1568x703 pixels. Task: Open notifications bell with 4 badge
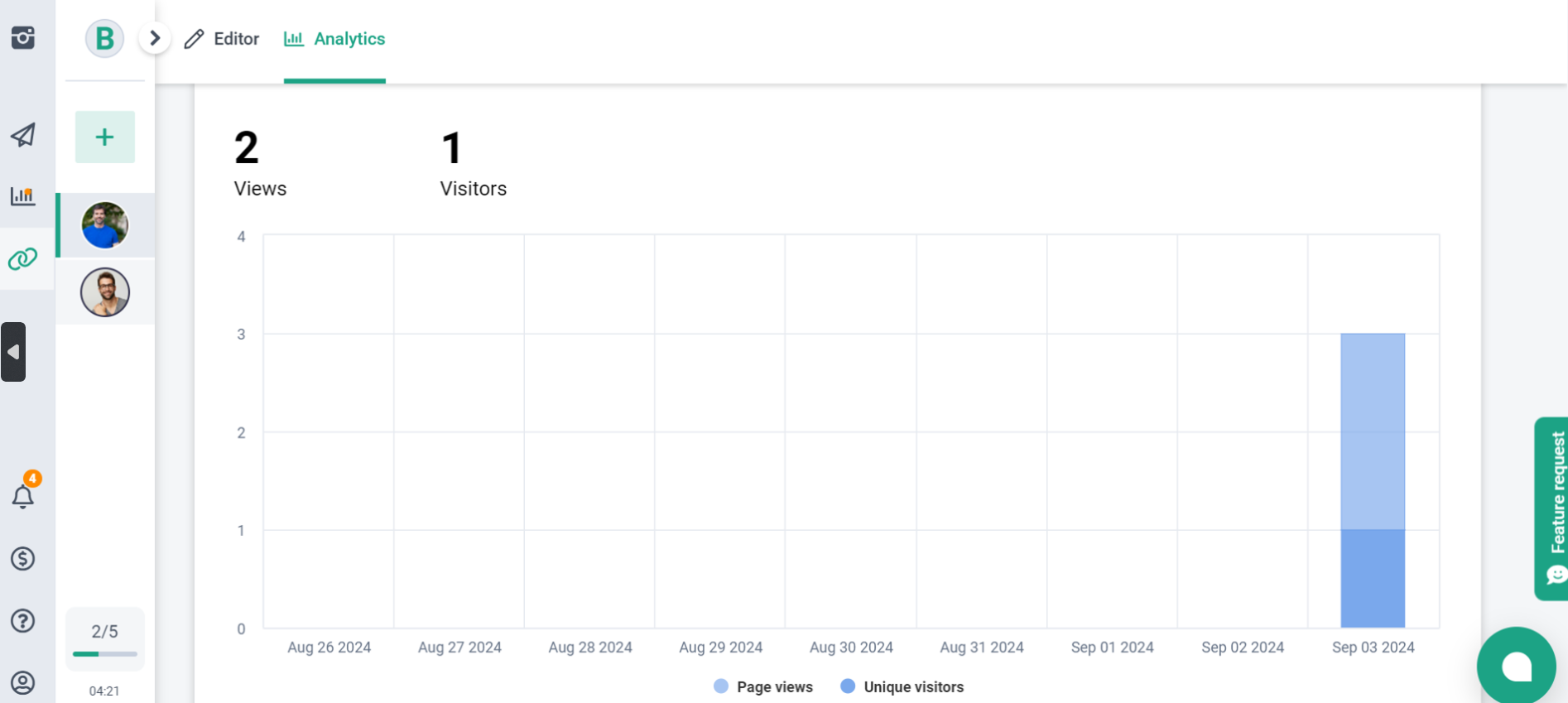tap(23, 496)
